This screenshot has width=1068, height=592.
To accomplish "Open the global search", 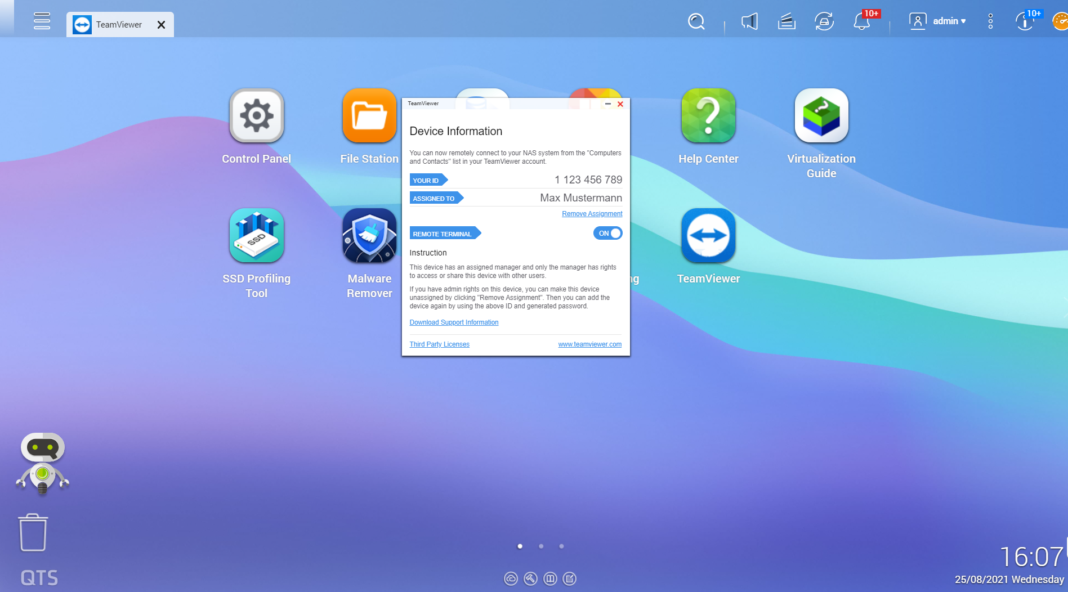I will click(696, 20).
